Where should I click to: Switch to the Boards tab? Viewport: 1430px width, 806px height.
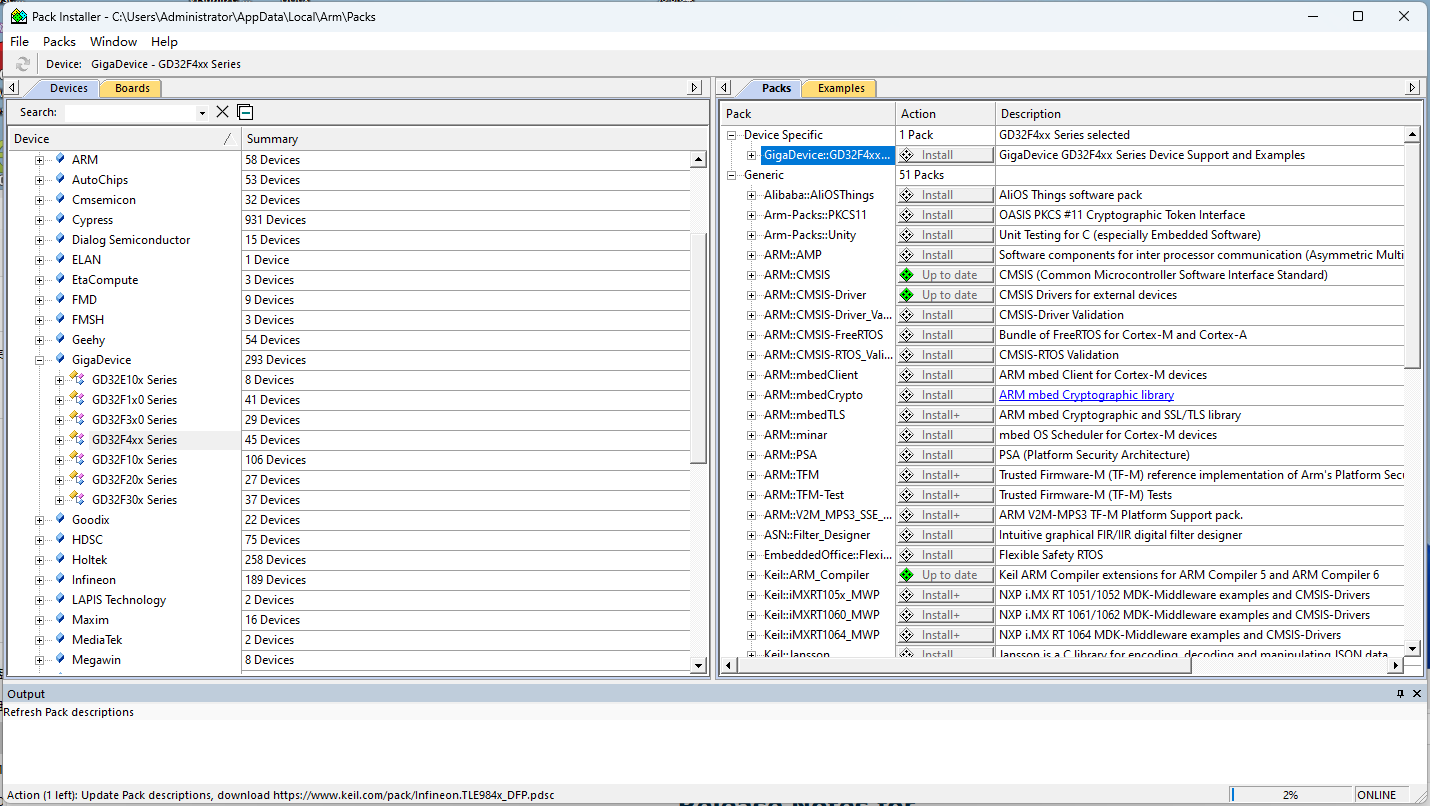(x=132, y=88)
